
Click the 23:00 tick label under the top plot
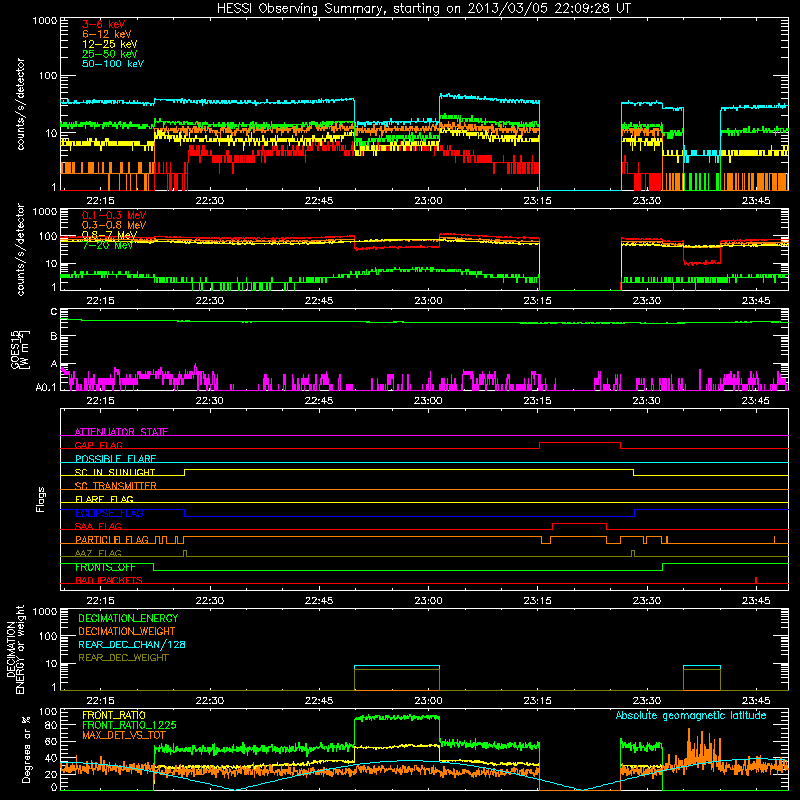pos(428,201)
